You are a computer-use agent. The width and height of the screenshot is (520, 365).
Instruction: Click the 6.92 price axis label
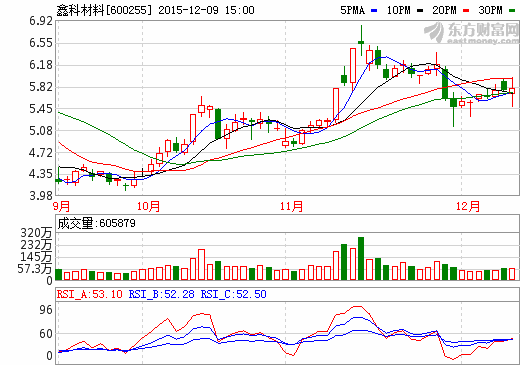[x=41, y=21]
